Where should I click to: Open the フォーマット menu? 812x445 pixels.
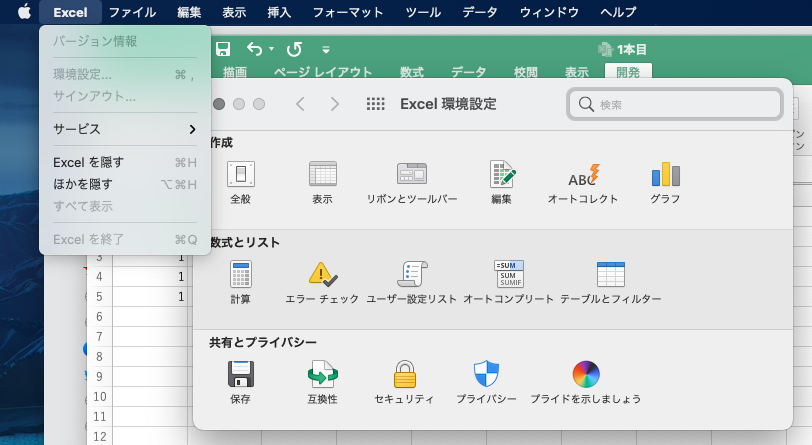[x=347, y=12]
